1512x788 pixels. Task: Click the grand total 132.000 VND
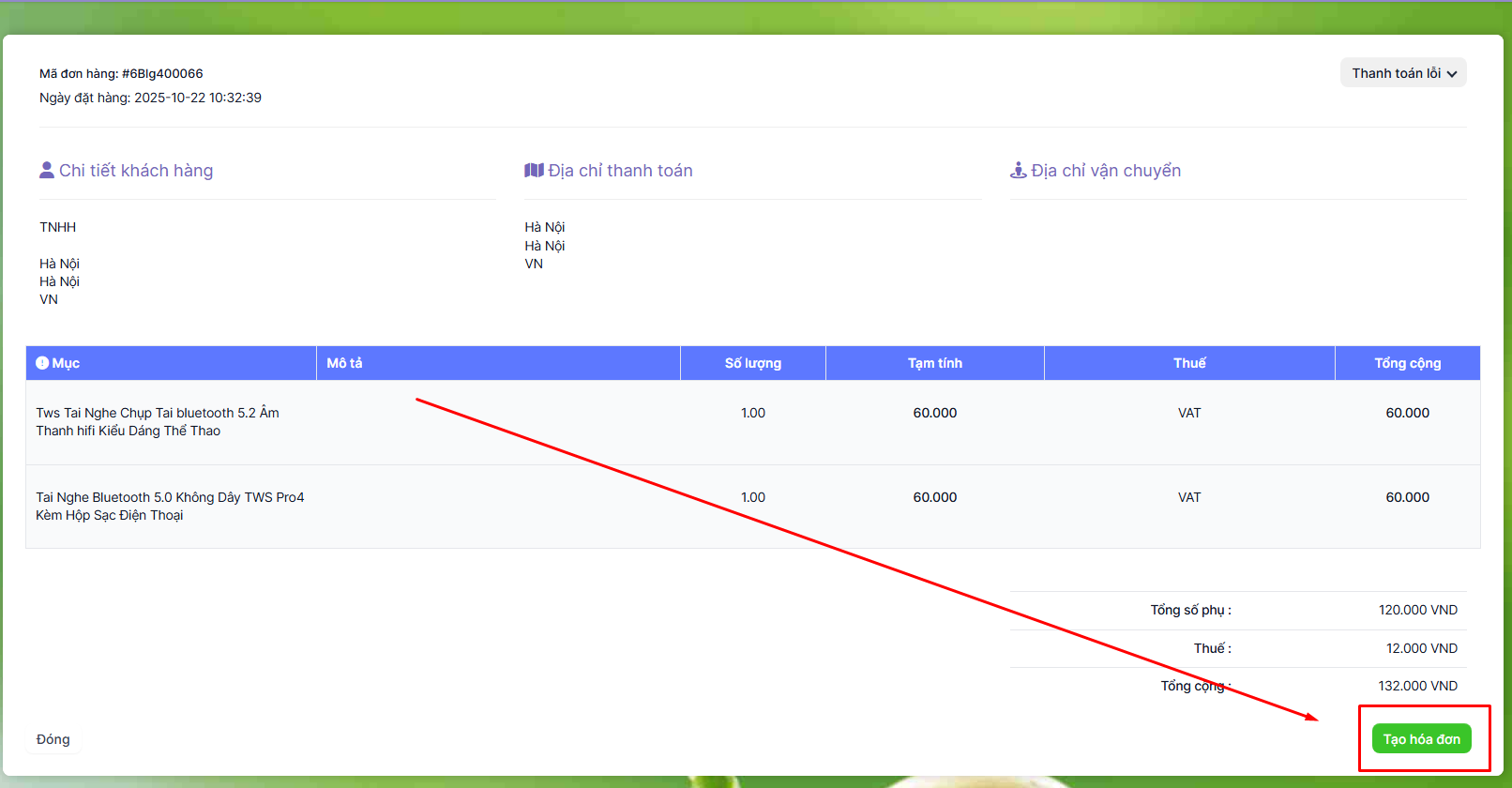pyautogui.click(x=1417, y=686)
